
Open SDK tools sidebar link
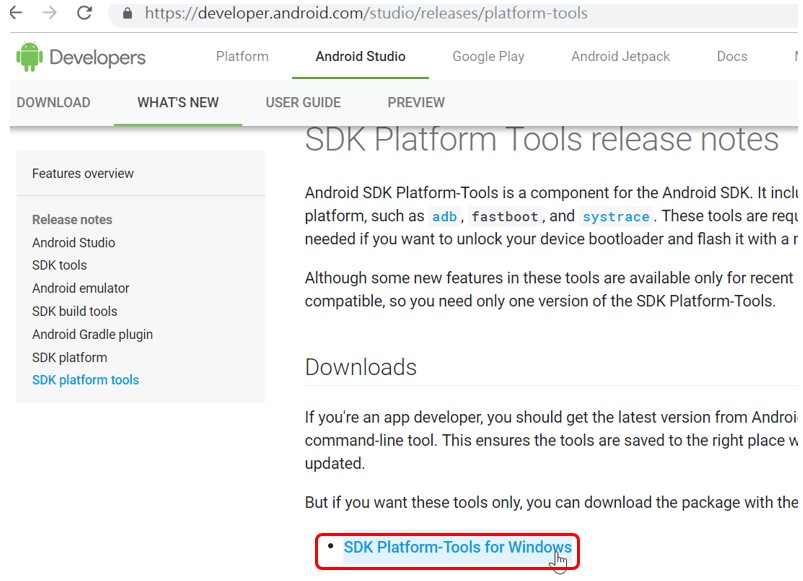click(59, 265)
